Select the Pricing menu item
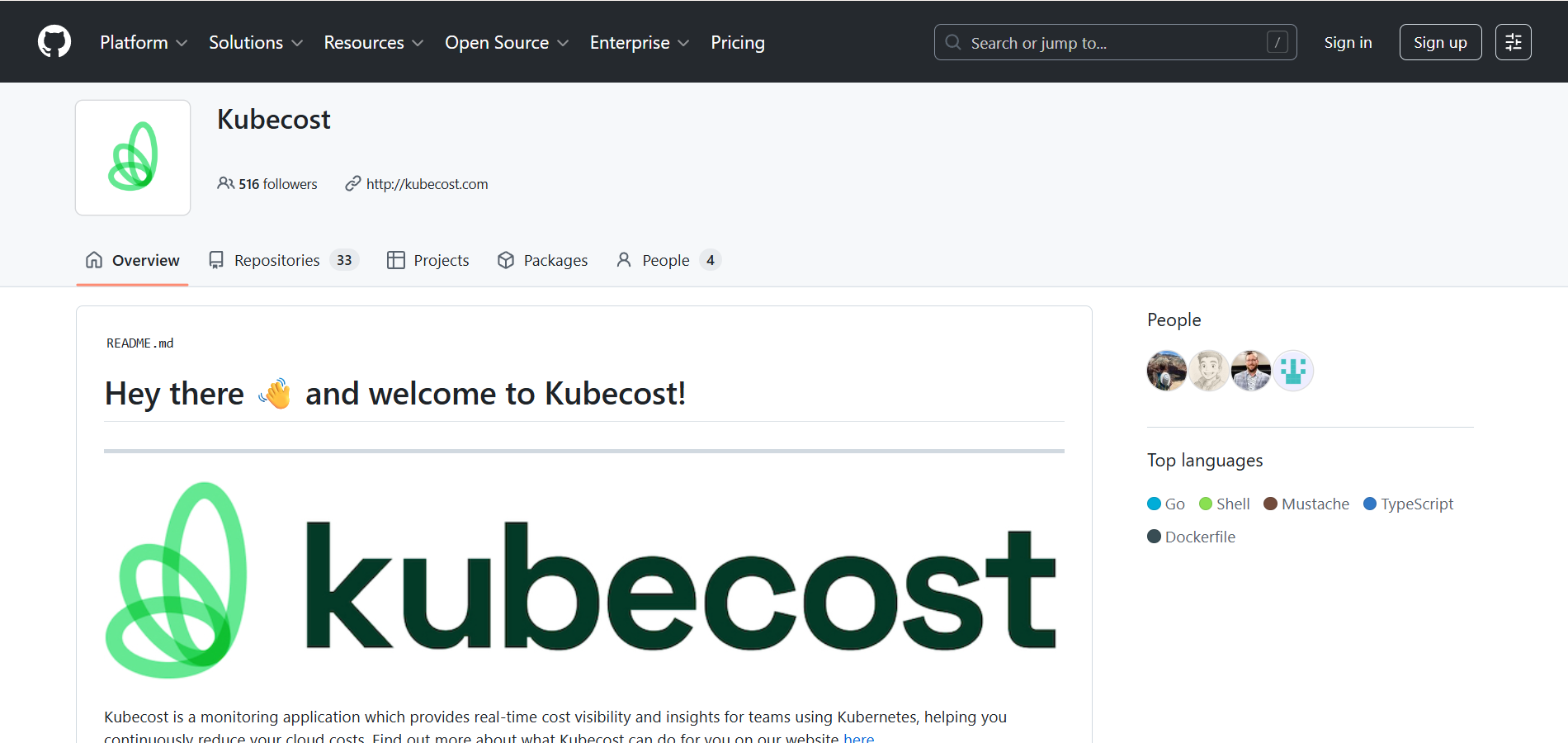 (737, 42)
